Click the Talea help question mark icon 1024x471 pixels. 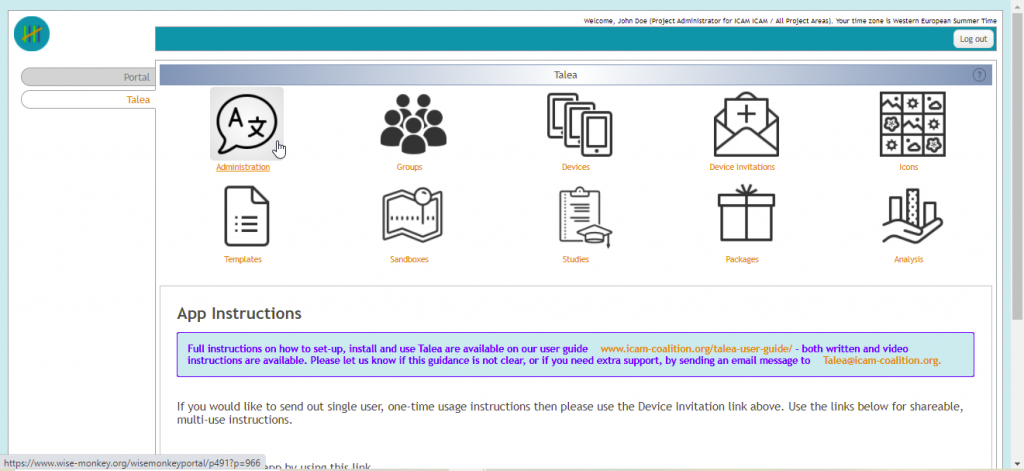click(979, 75)
